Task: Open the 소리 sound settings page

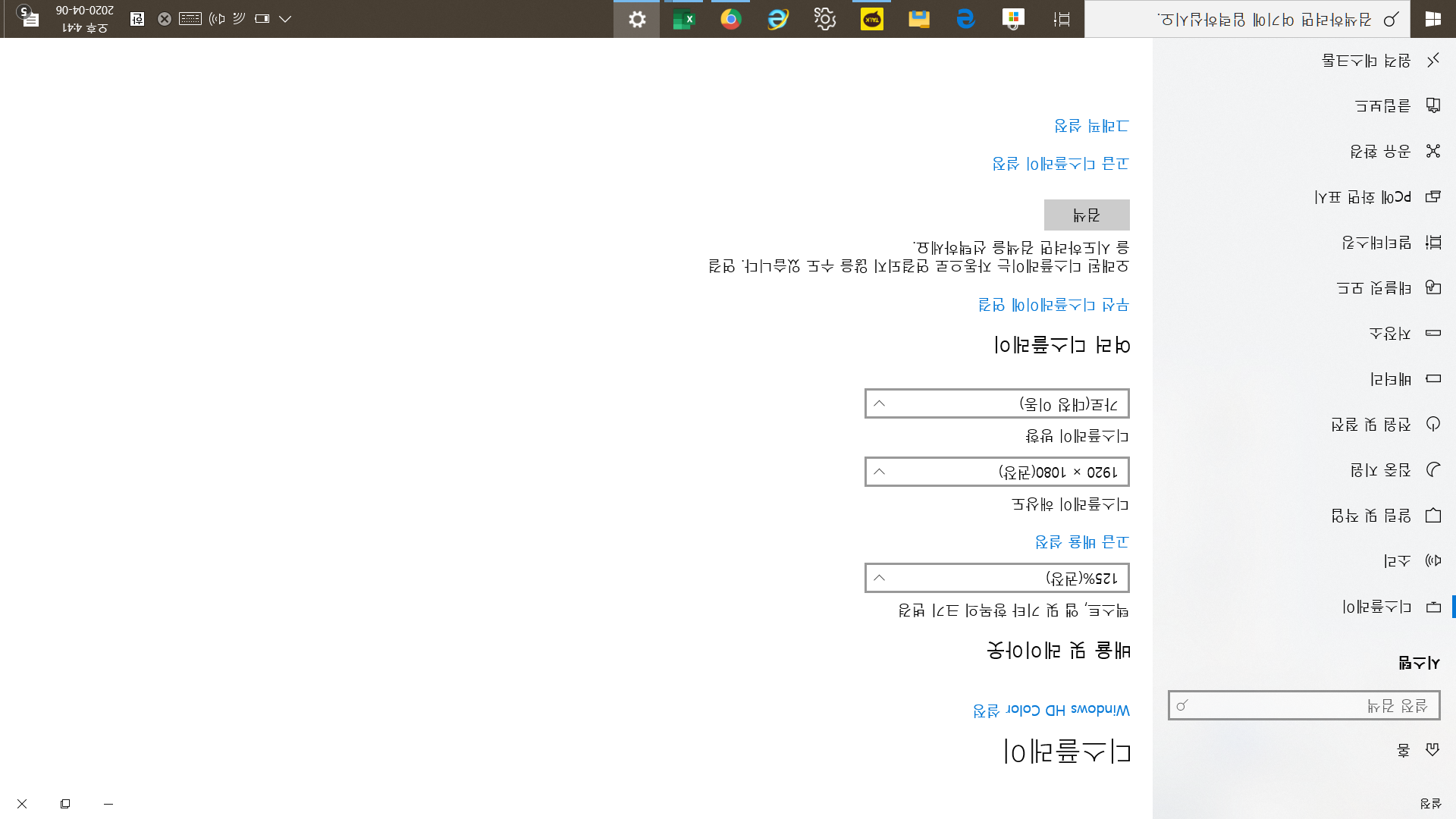Action: point(1397,561)
